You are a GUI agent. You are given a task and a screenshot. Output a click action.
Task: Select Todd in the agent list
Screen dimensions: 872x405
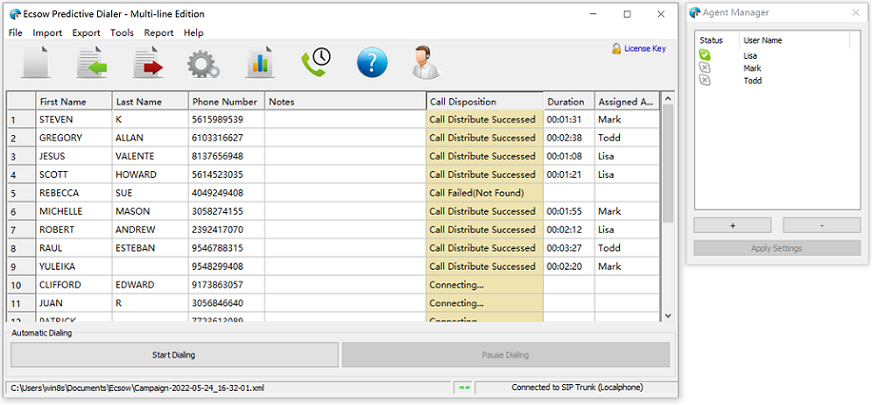pos(752,81)
